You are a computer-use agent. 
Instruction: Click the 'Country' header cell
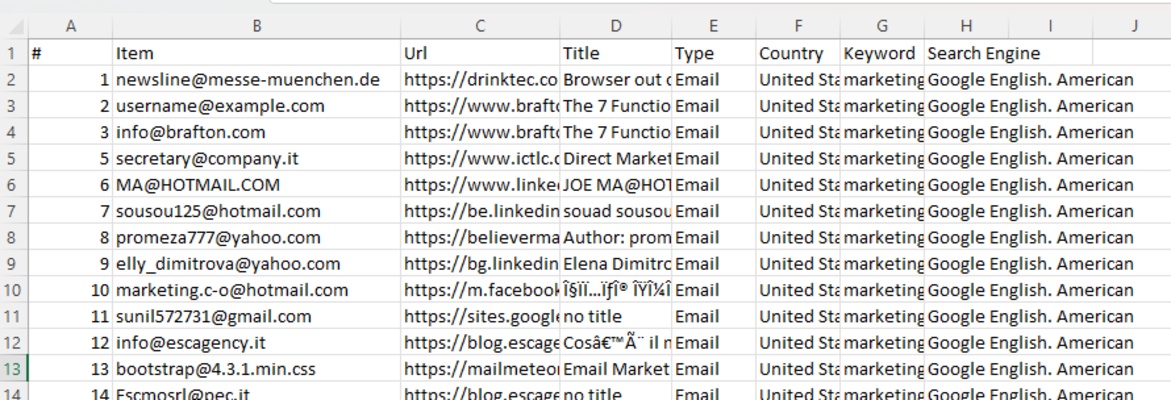(x=798, y=53)
